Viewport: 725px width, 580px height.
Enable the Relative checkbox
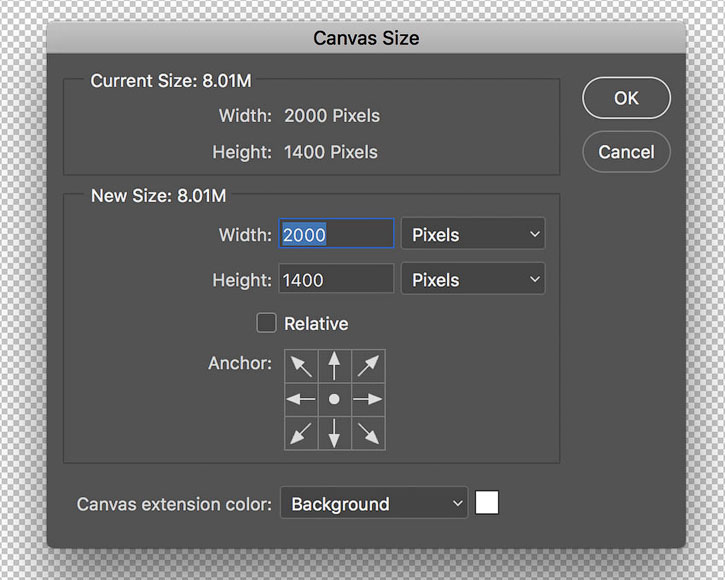coord(267,323)
